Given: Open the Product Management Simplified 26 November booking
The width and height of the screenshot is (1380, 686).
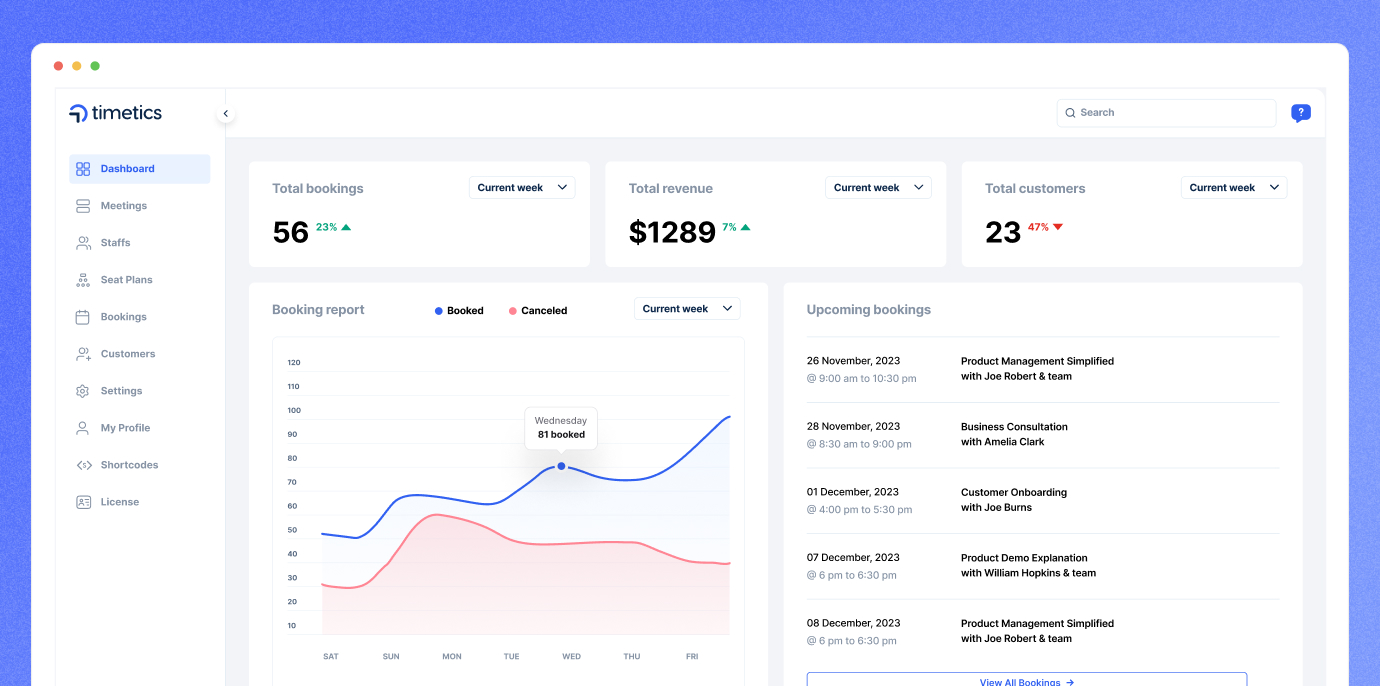Looking at the screenshot, I should tap(1037, 369).
